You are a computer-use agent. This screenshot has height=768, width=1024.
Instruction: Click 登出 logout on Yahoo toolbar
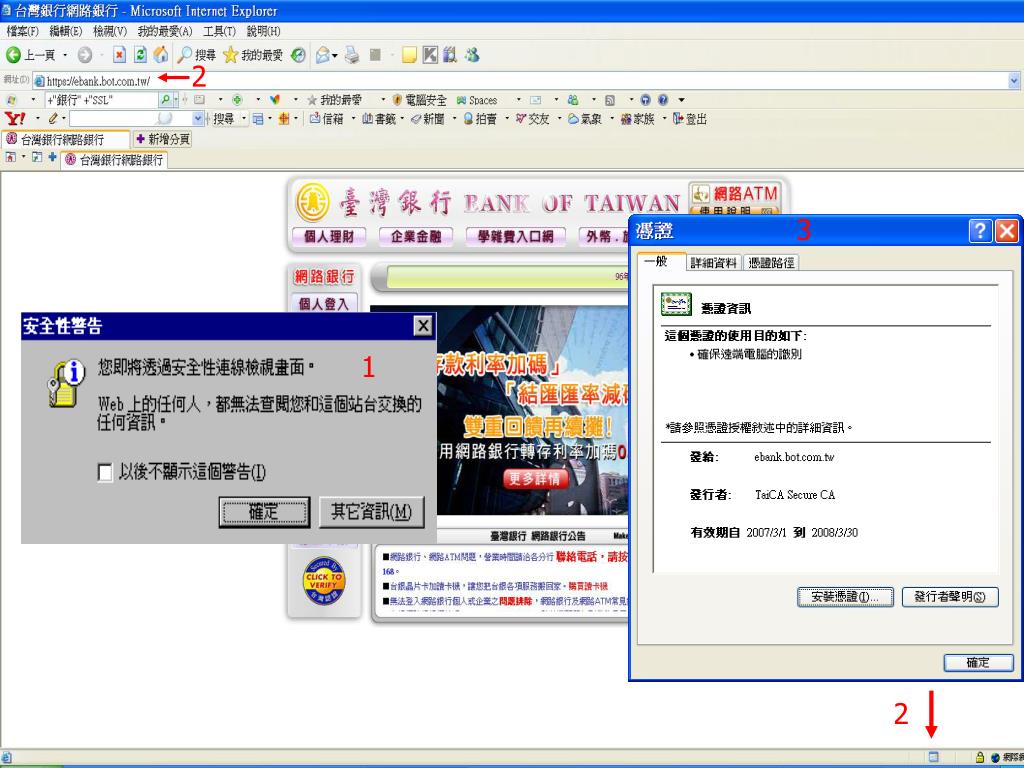(x=690, y=119)
